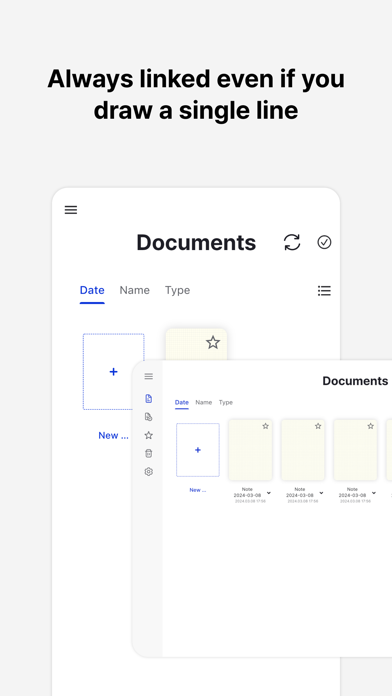The image size is (392, 696).
Task: Tap the circled checkmark select icon
Action: tap(324, 242)
